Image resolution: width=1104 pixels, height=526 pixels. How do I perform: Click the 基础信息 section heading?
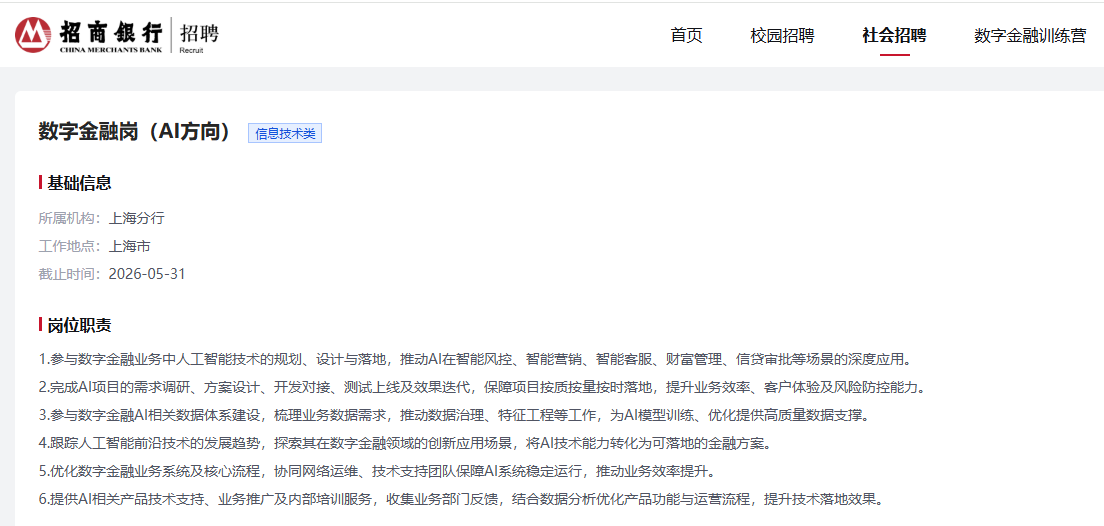79,183
